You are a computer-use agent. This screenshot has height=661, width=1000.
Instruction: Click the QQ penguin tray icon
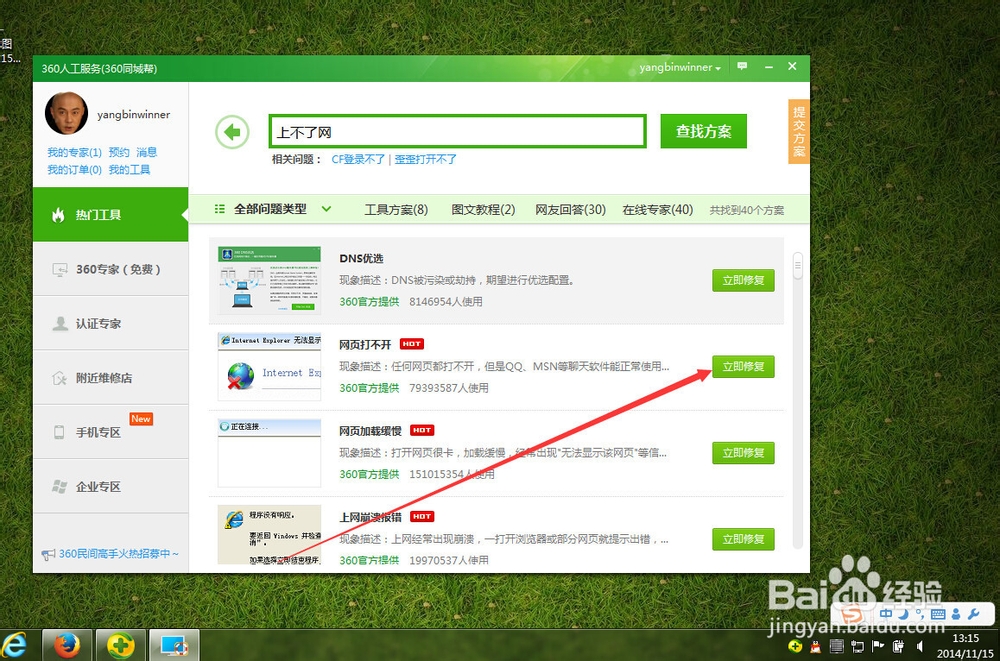(816, 646)
